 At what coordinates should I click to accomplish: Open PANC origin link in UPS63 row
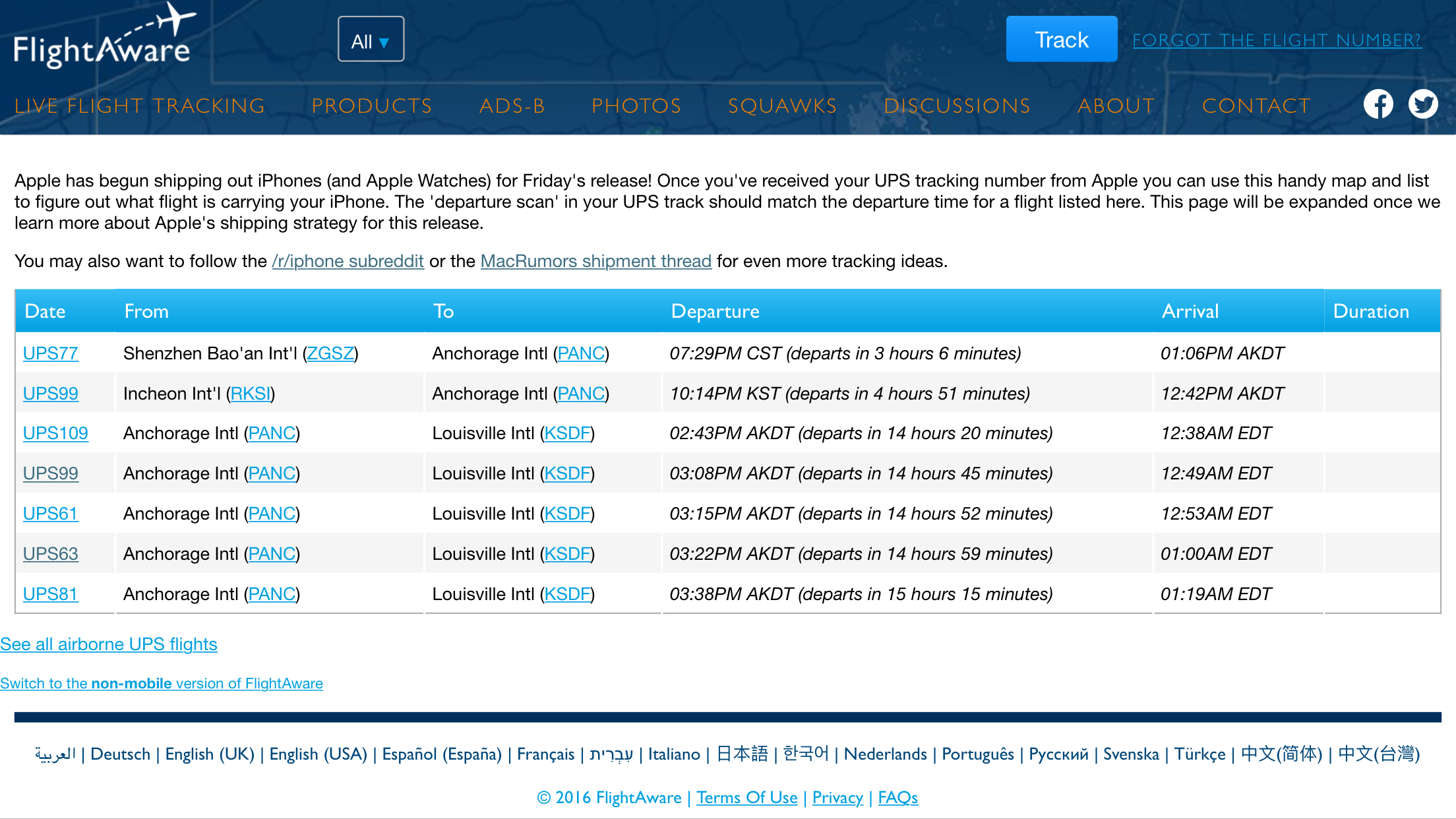(272, 554)
